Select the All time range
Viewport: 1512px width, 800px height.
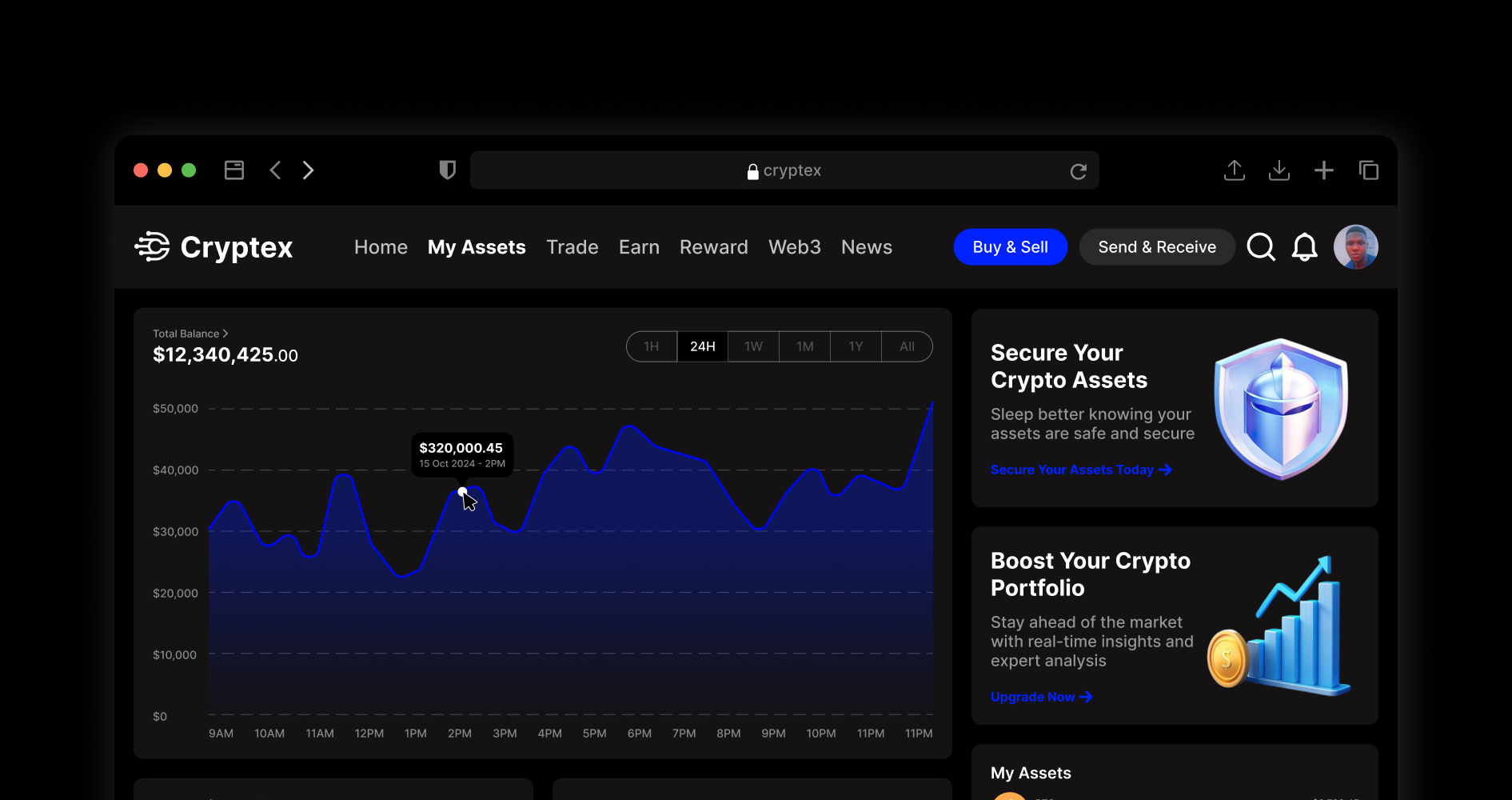pyautogui.click(x=907, y=346)
